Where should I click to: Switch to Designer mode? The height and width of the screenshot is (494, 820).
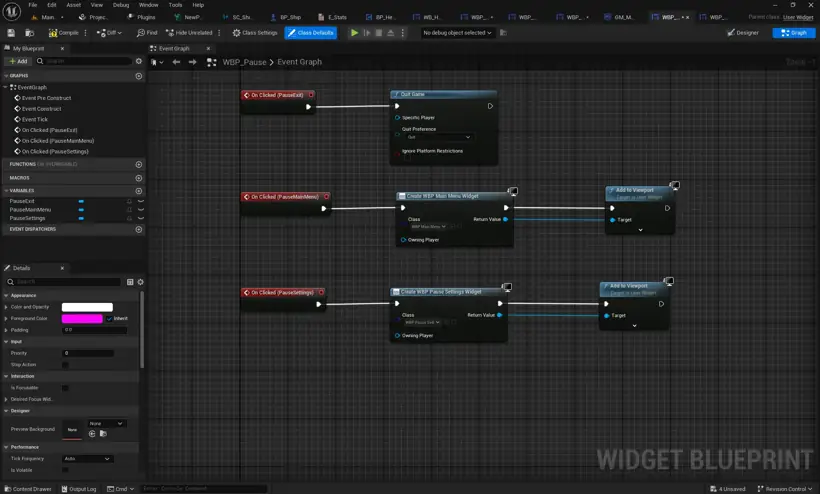pos(743,33)
